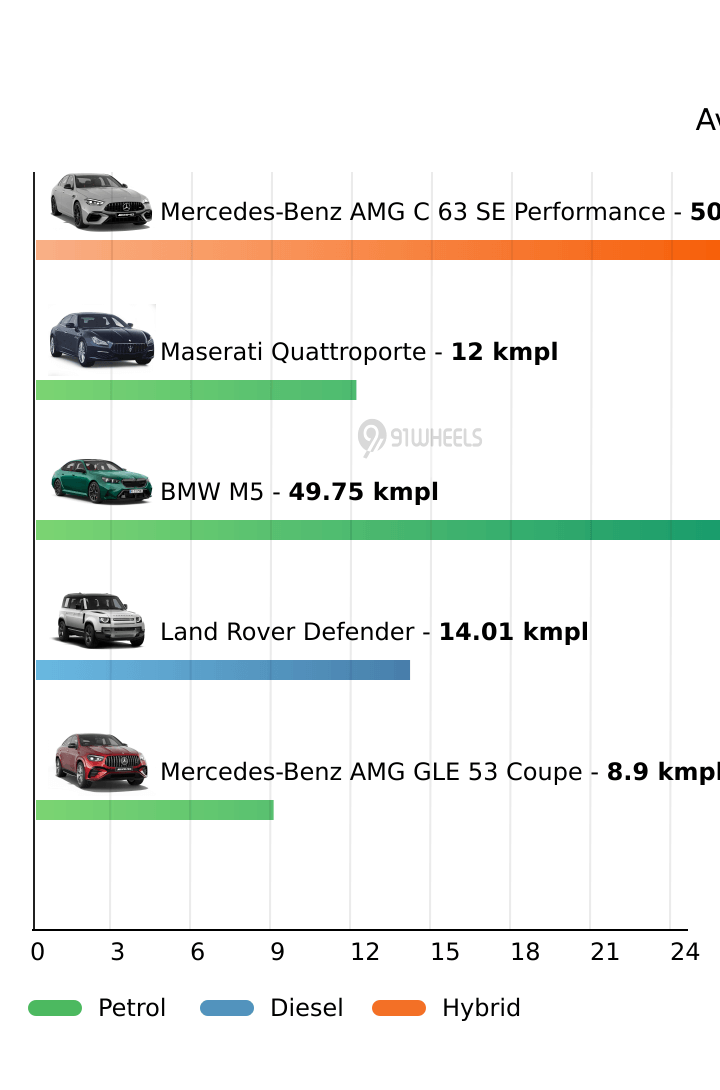Toggle the Petrol legend label
Screen dimensions: 720x1090
pos(132,1008)
